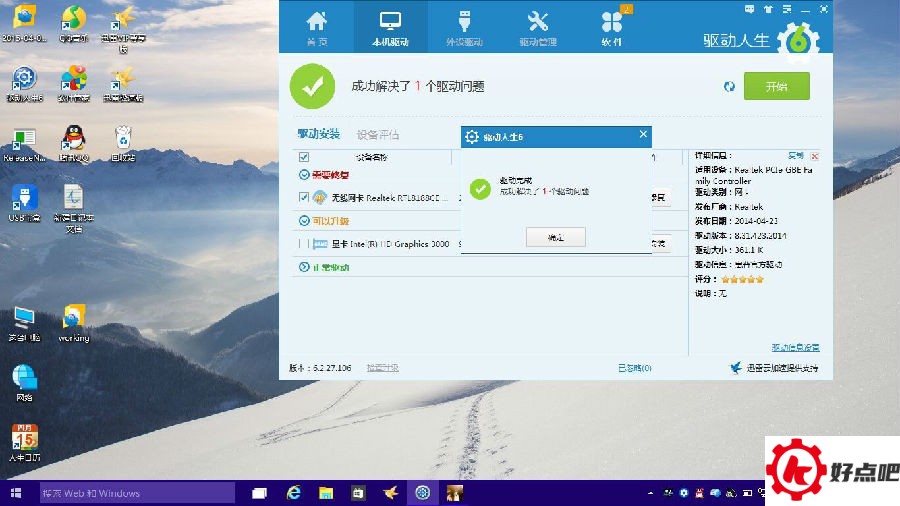Launch Internet Explorer from taskbar
900x506 pixels.
[x=293, y=493]
